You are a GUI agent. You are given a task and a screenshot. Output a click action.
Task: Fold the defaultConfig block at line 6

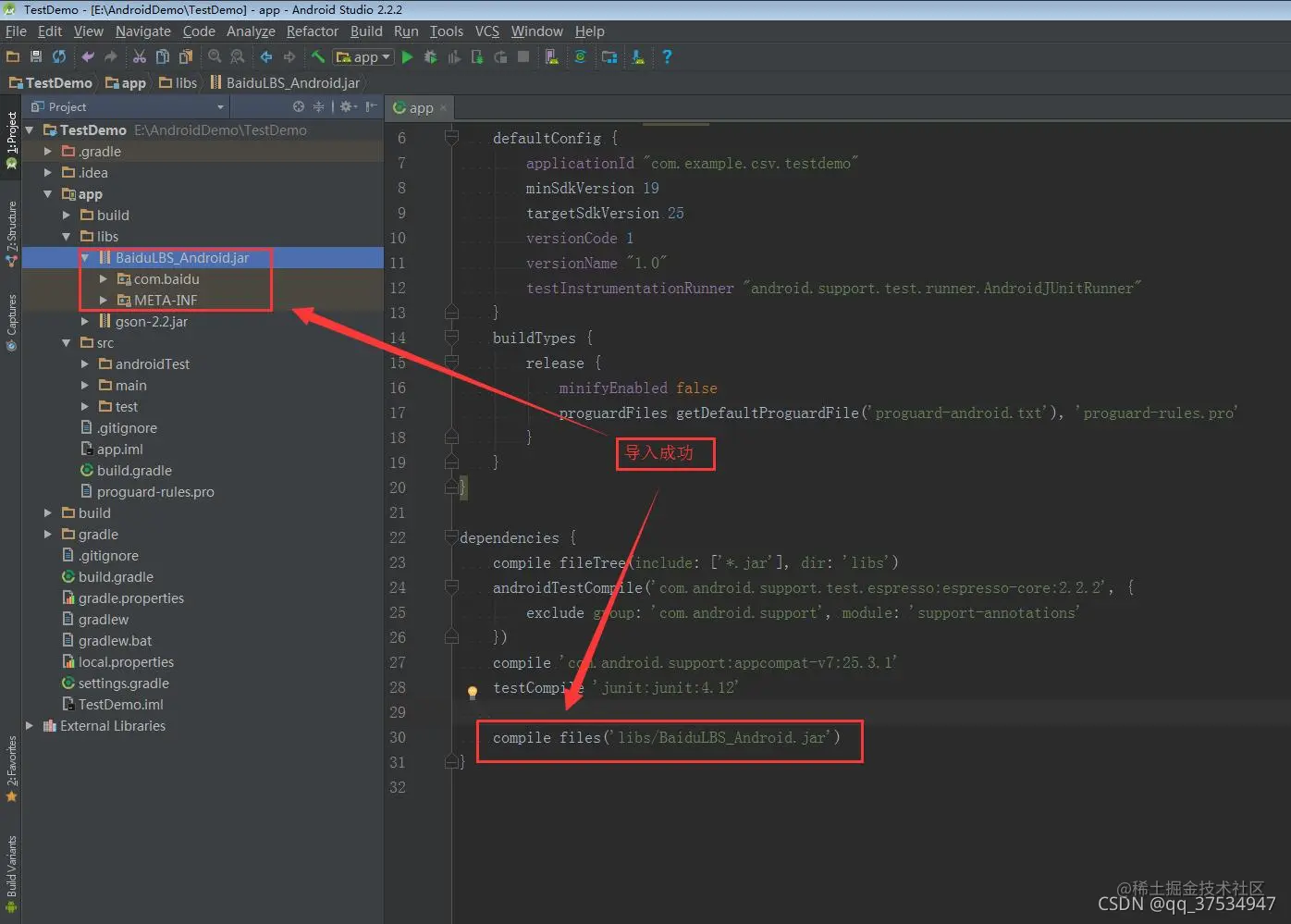click(451, 138)
